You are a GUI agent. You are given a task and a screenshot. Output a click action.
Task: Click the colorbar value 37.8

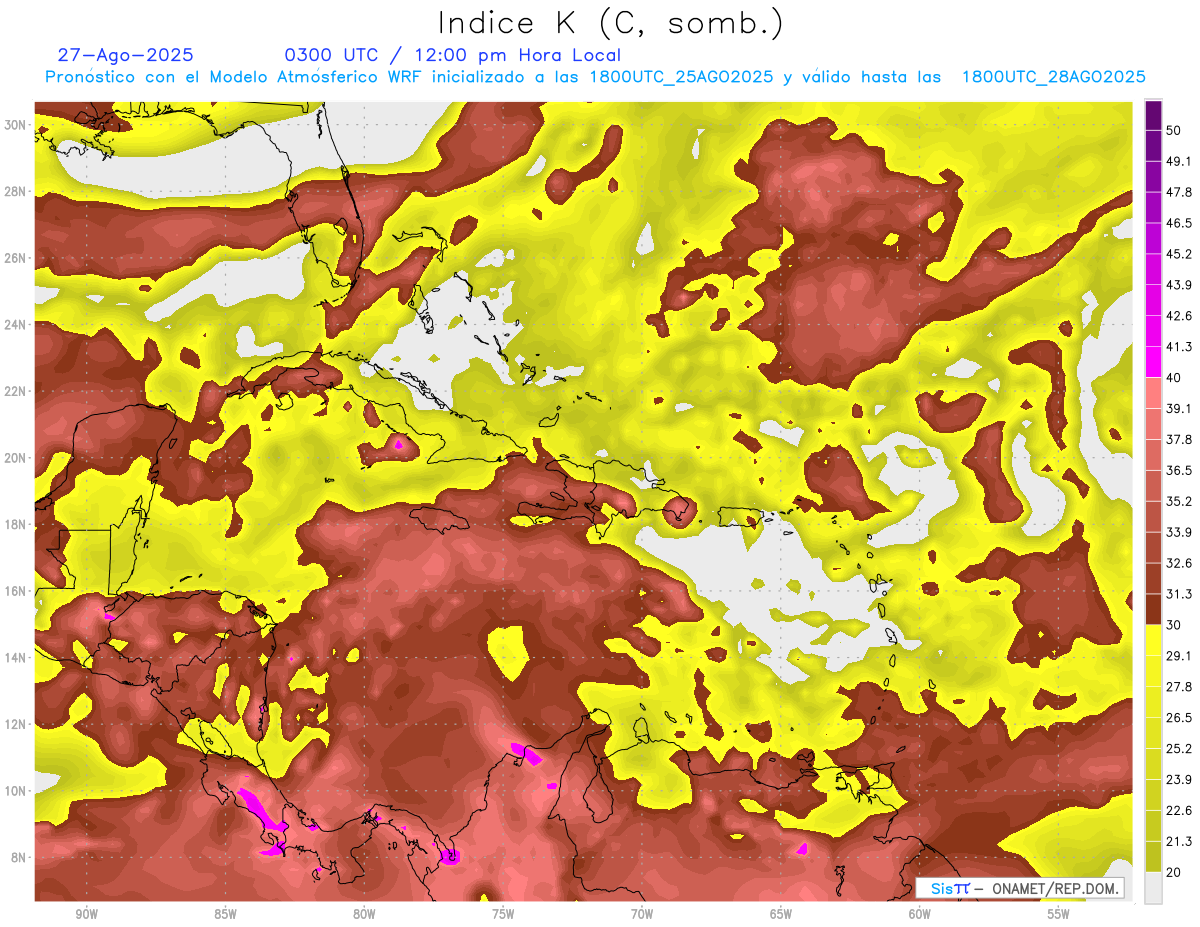coord(1179,439)
